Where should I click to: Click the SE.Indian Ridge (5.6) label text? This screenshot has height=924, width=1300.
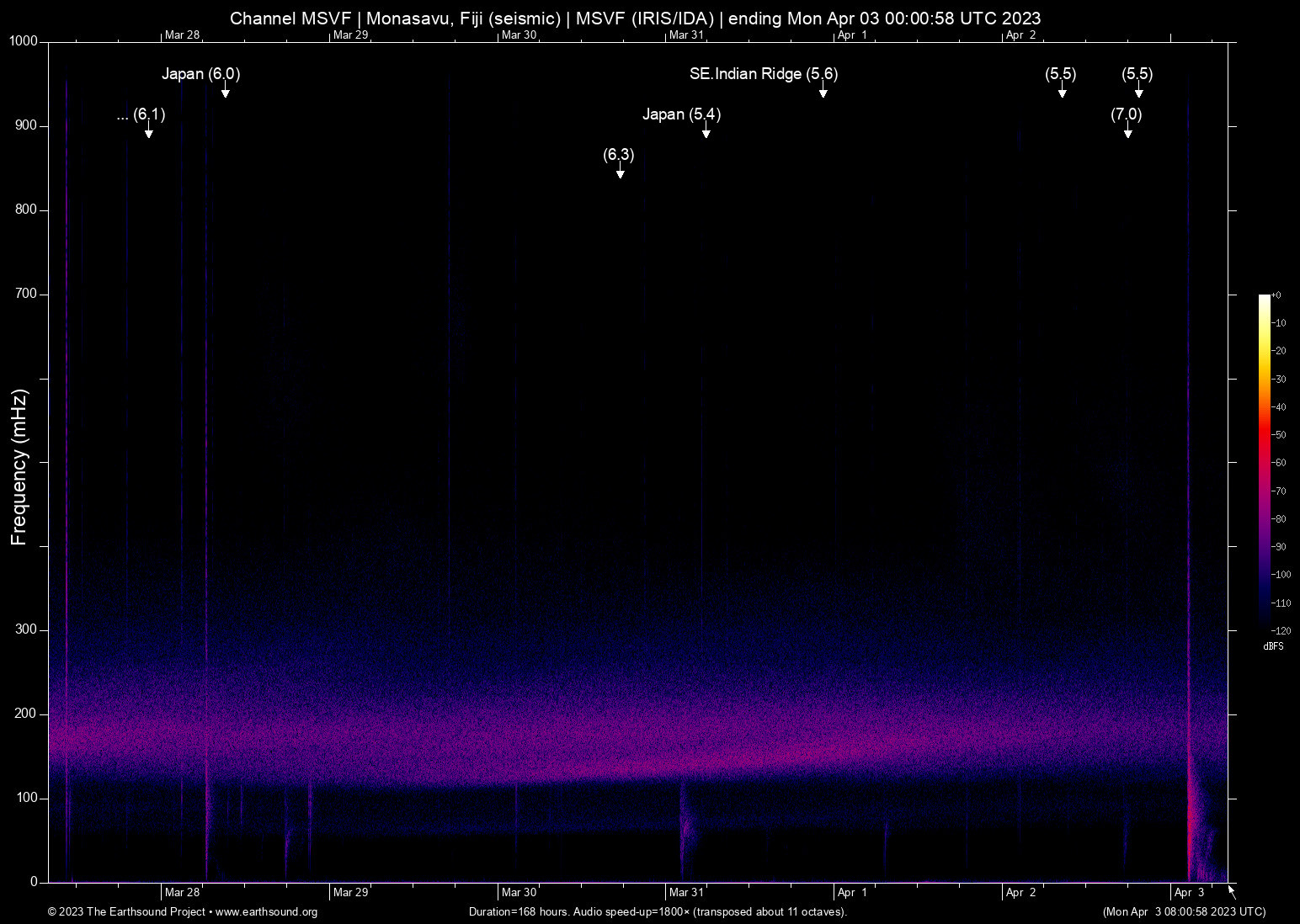click(x=763, y=74)
